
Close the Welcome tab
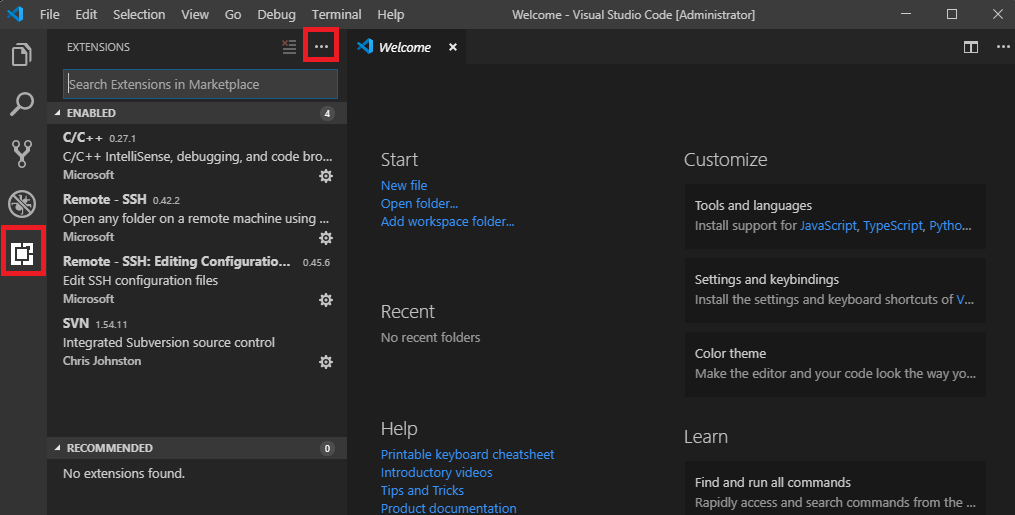tap(453, 47)
